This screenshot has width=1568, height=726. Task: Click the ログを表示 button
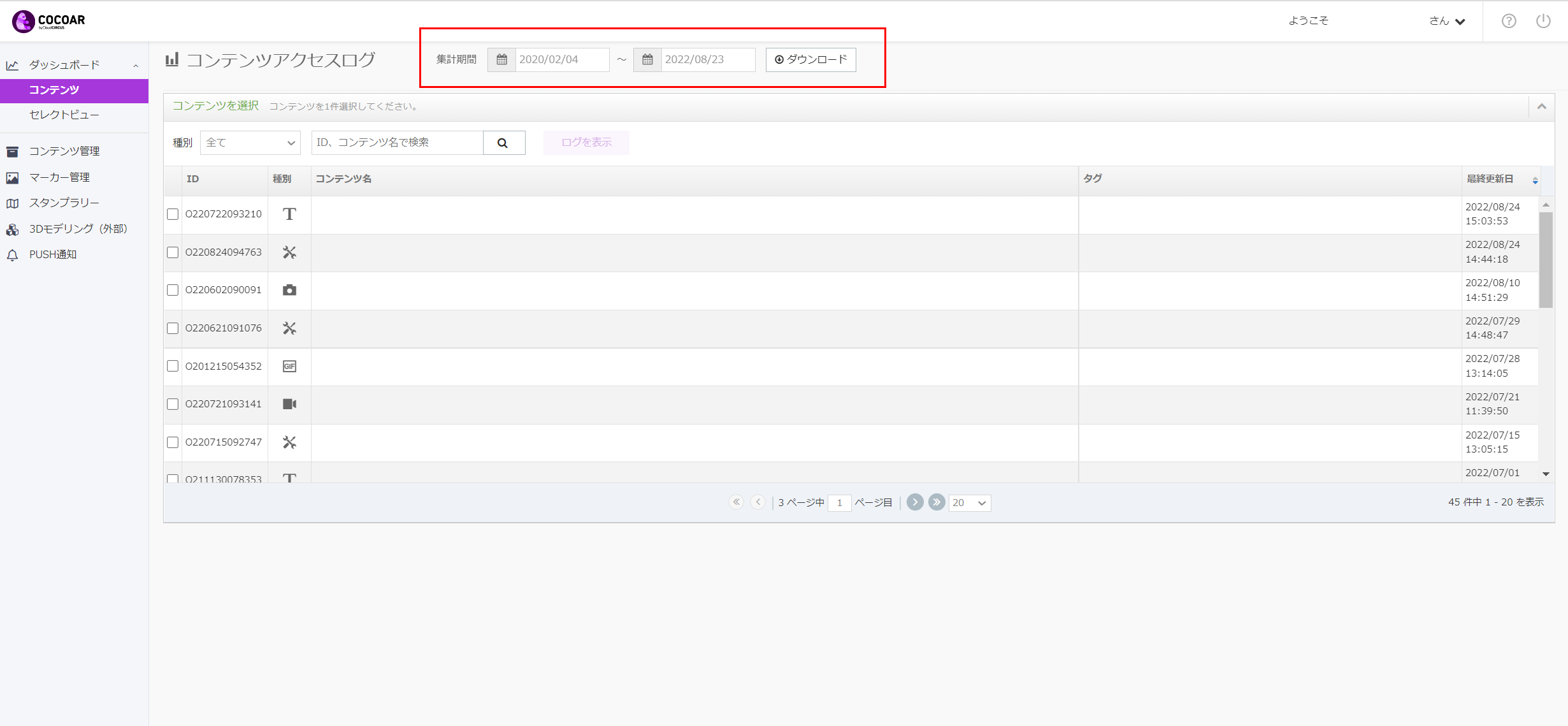pos(586,143)
